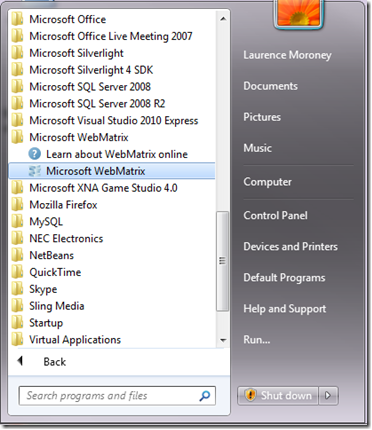Select the Microsoft XNA Game Studio 4.0 entry
The image size is (372, 430).
[112, 188]
